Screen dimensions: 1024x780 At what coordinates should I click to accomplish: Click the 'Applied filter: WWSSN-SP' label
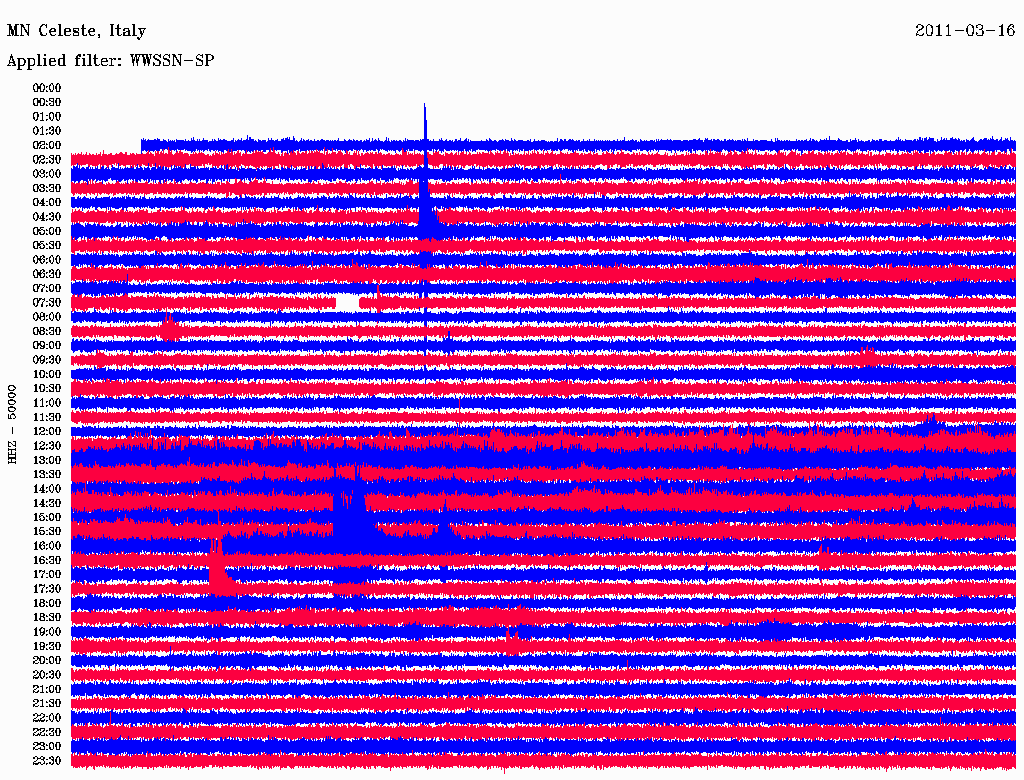[110, 61]
